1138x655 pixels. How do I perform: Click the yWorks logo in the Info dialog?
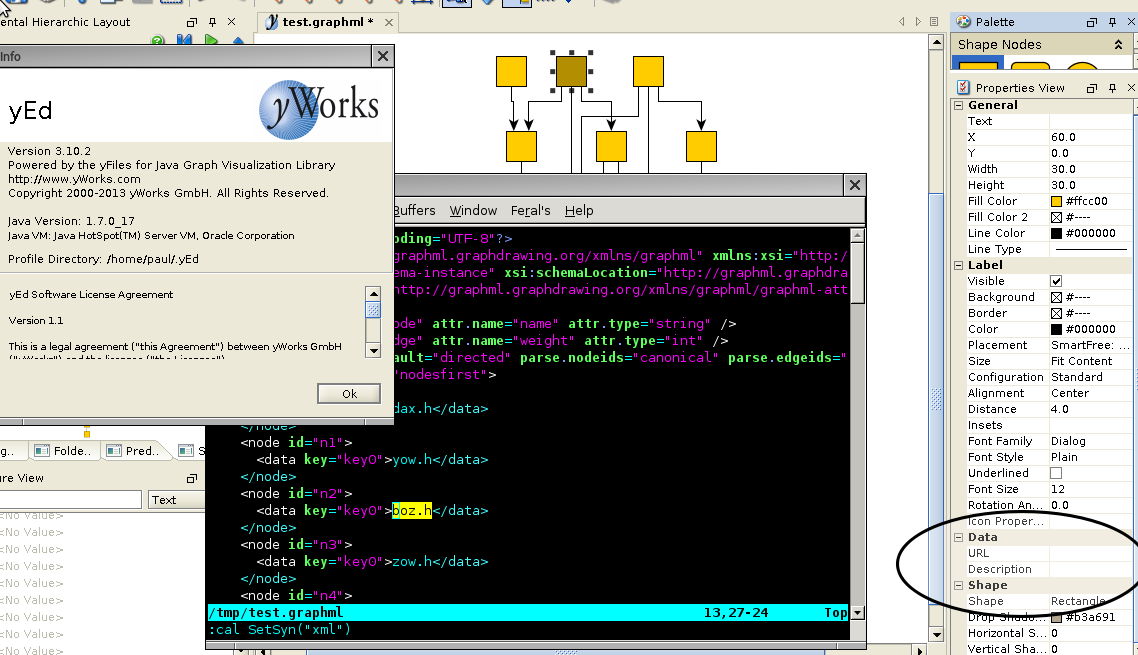(x=319, y=109)
